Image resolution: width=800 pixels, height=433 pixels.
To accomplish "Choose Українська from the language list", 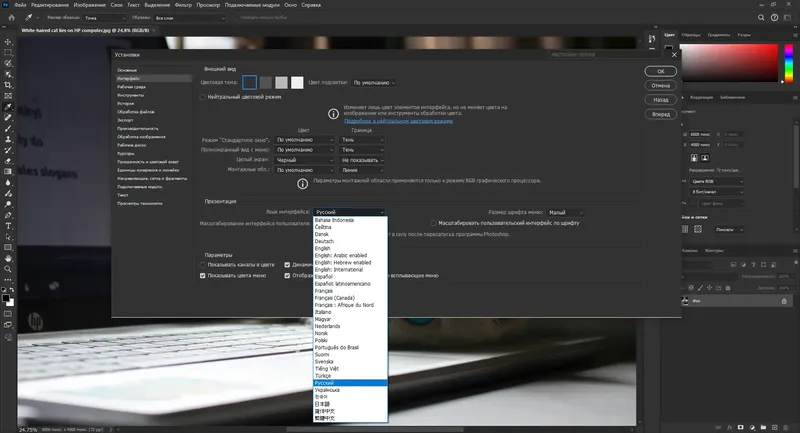I will [x=350, y=390].
